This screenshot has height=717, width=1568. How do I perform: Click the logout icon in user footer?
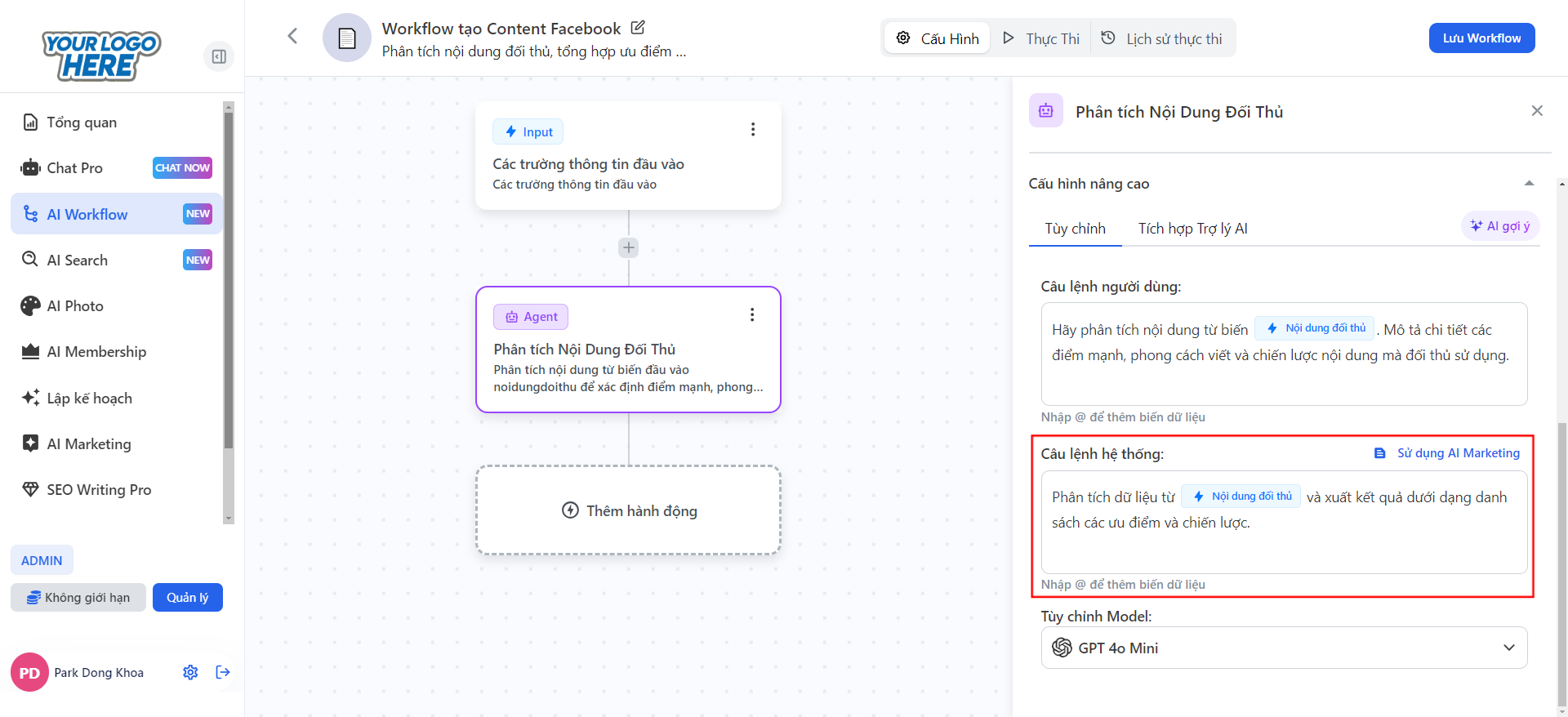tap(223, 672)
